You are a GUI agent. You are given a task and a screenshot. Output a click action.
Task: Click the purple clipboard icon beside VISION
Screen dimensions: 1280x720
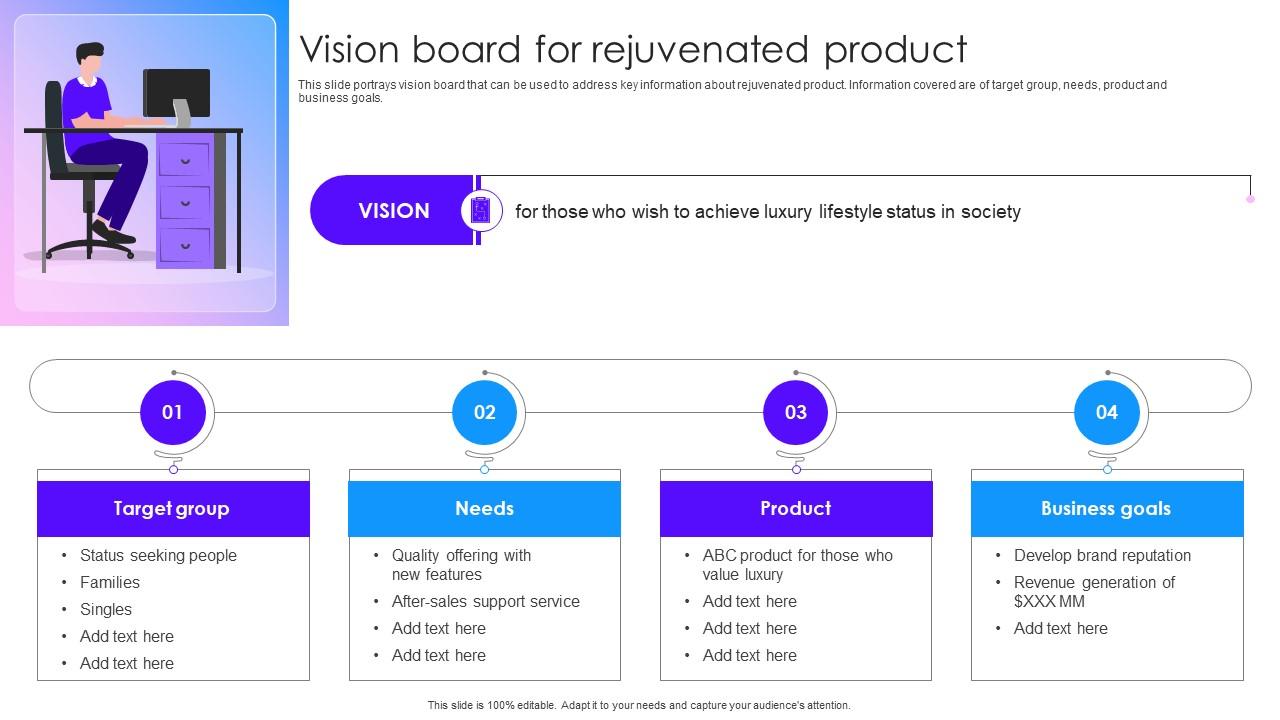480,210
